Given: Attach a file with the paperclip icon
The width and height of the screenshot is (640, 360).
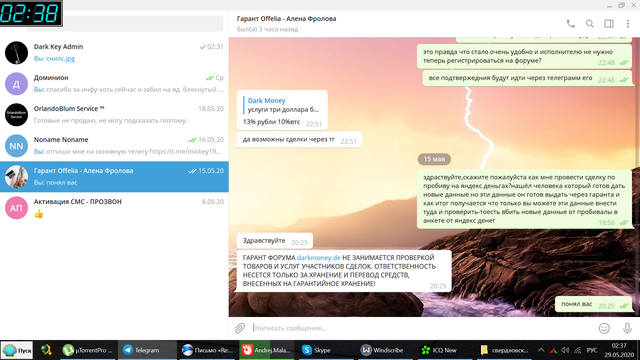Looking at the screenshot, I should (x=240, y=328).
